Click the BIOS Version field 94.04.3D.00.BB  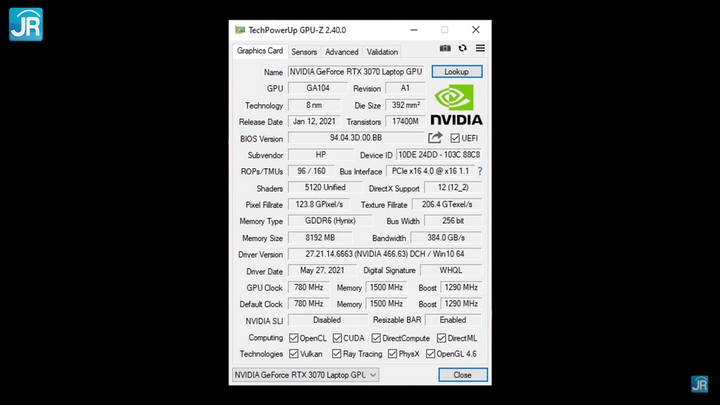356,138
